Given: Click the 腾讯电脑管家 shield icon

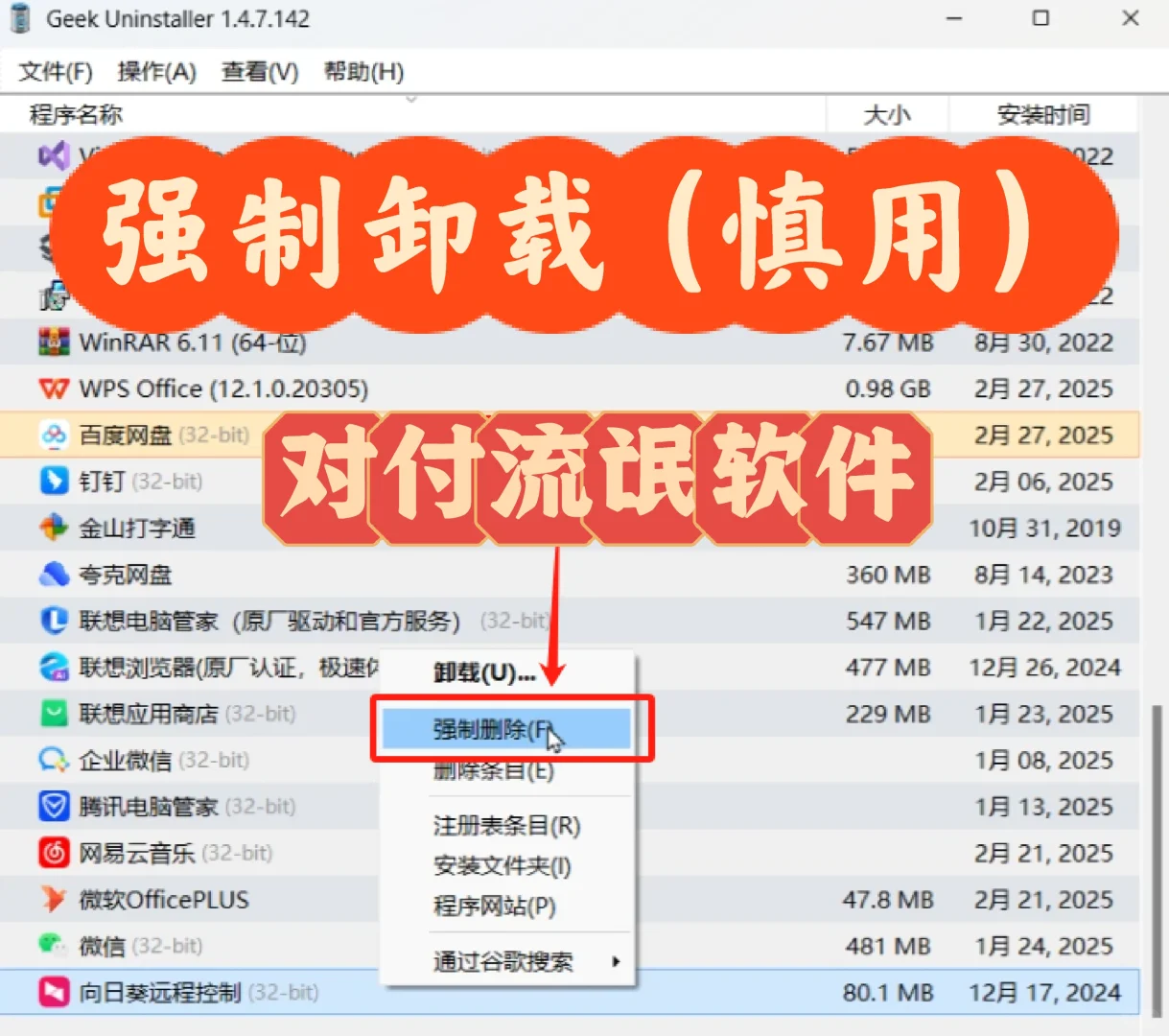Looking at the screenshot, I should (55, 806).
